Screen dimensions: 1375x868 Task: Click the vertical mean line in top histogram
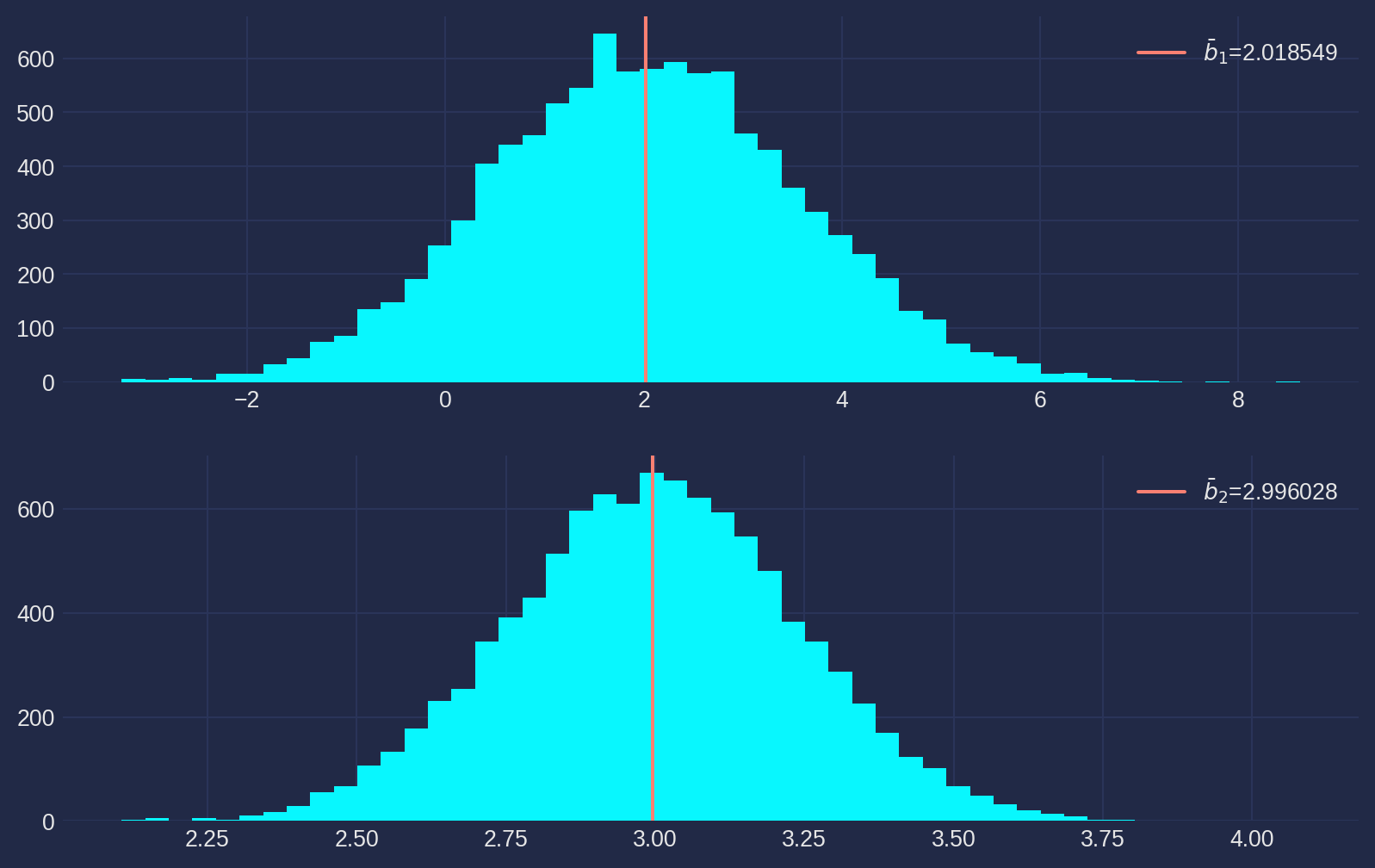(x=645, y=199)
